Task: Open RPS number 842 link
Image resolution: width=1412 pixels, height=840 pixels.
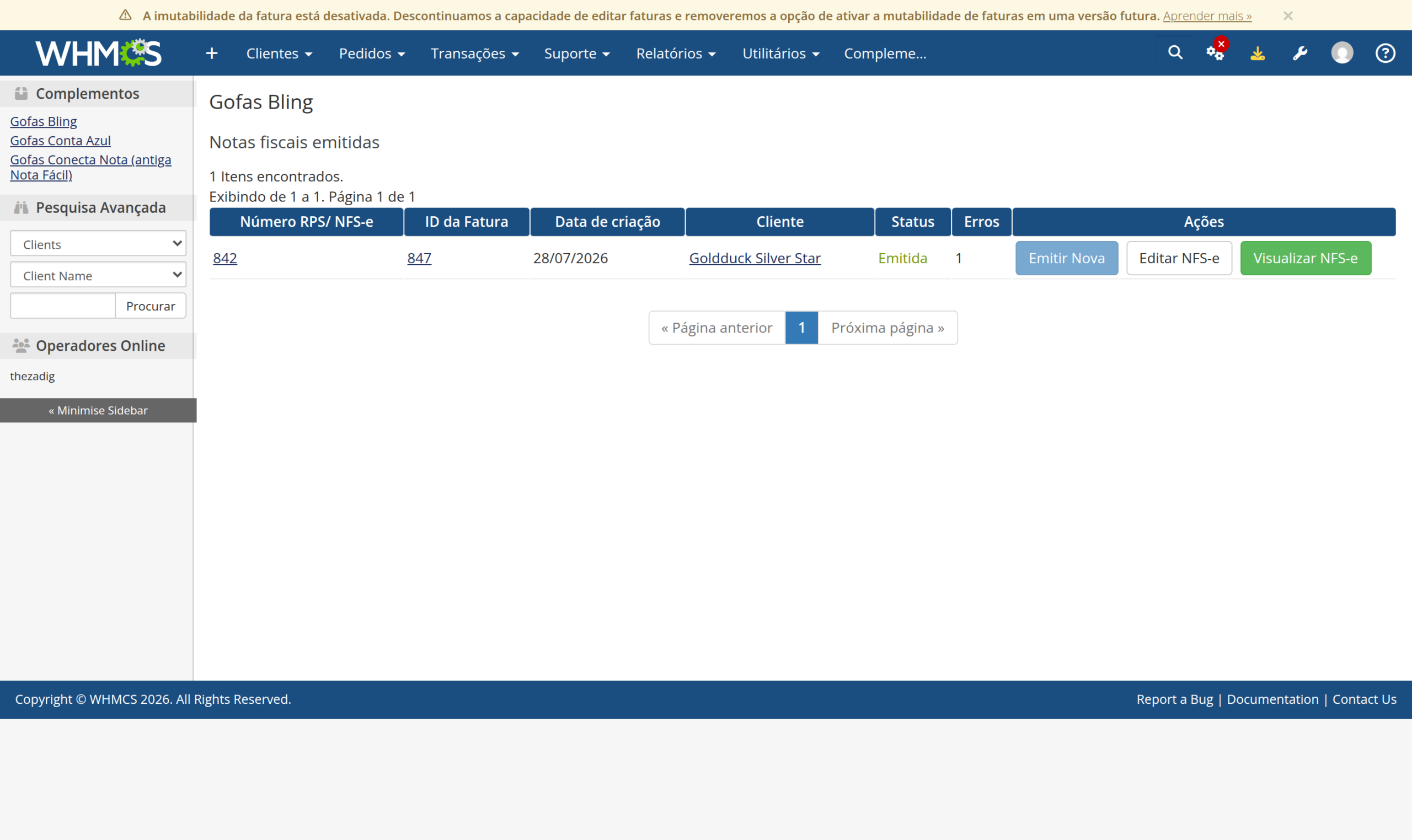Action: point(224,258)
